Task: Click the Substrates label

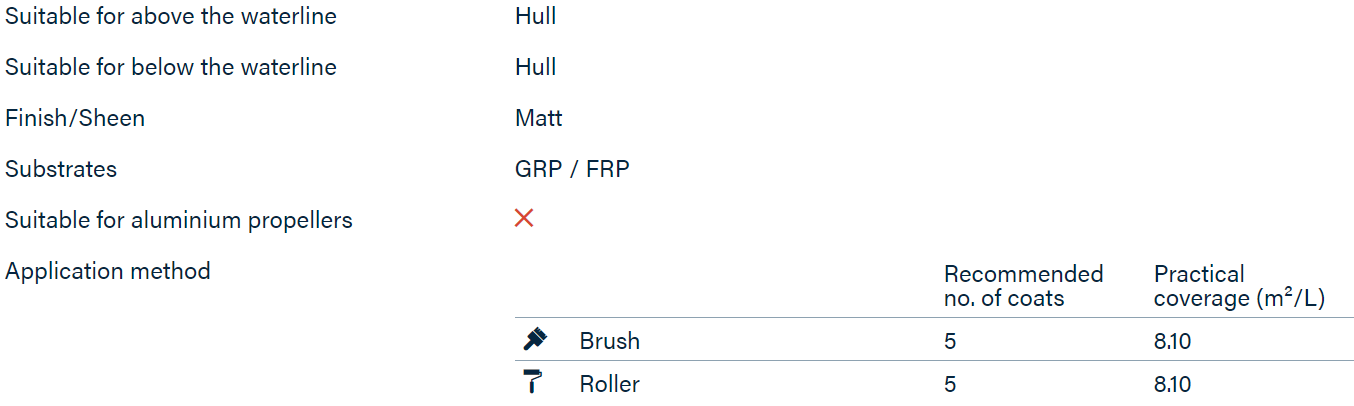Action: click(61, 169)
